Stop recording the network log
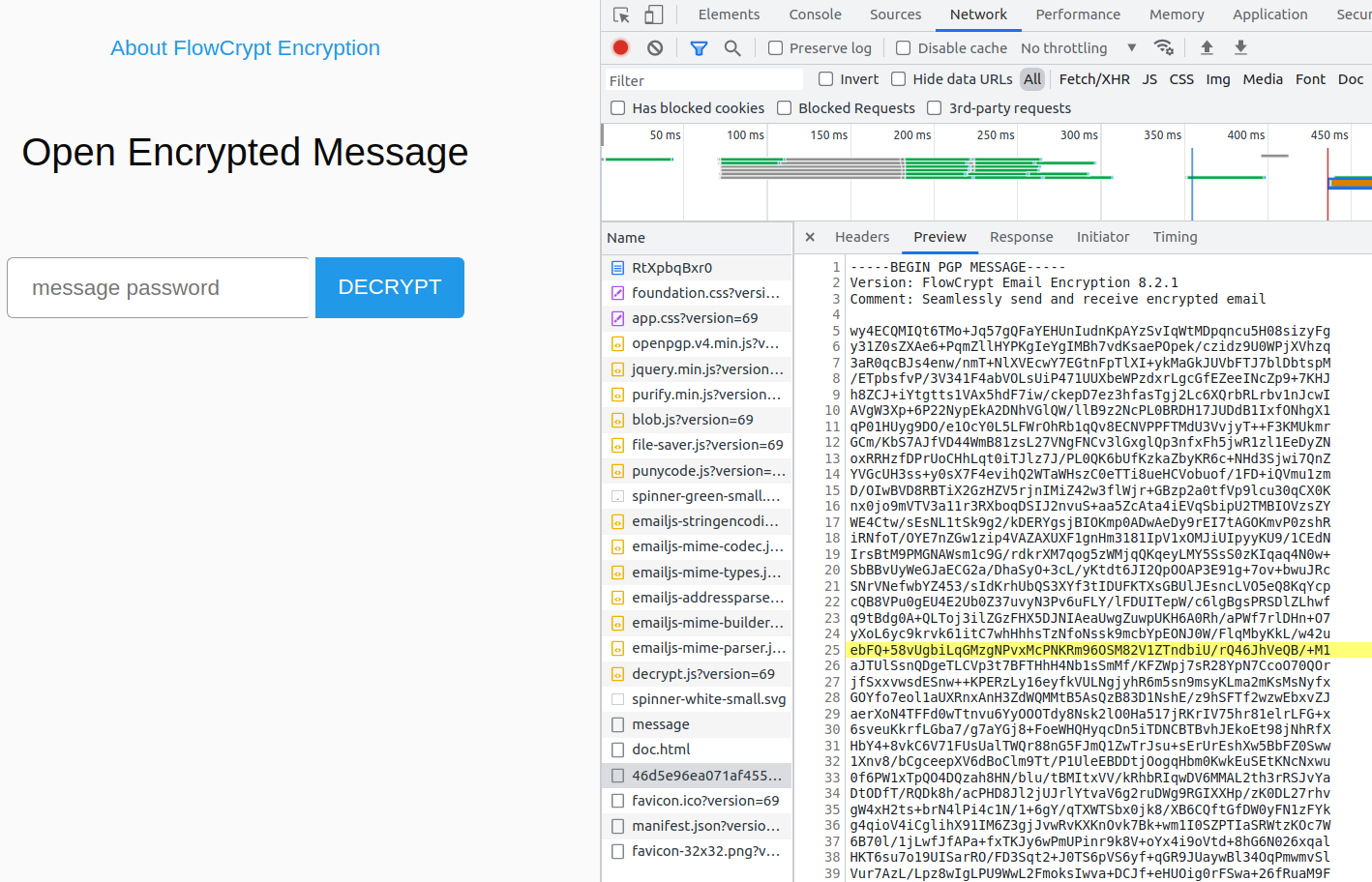This screenshot has width=1372, height=882. 620,46
